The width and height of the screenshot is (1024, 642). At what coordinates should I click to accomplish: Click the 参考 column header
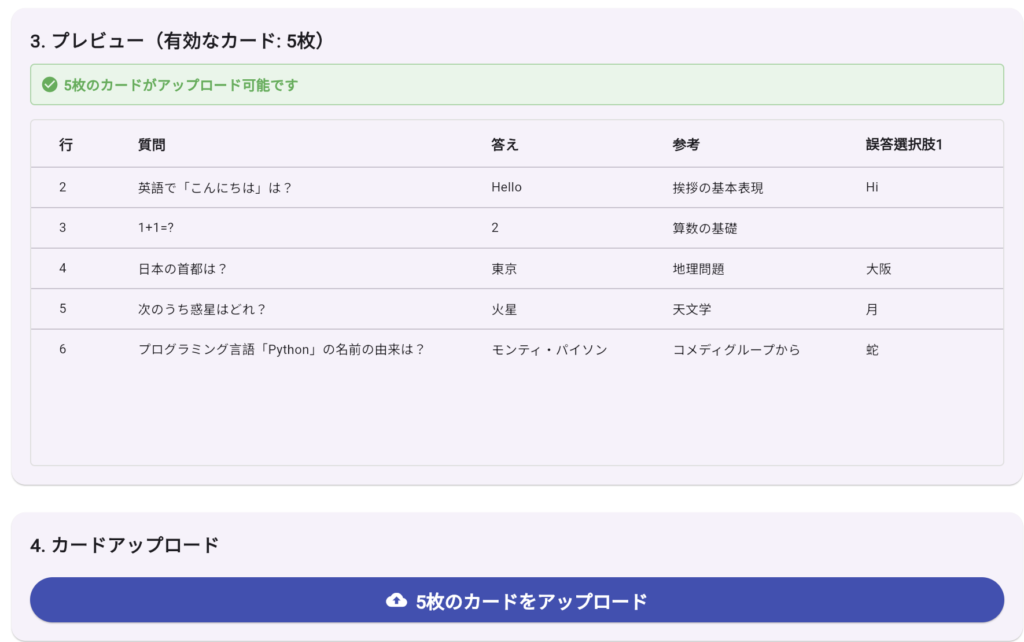(686, 145)
